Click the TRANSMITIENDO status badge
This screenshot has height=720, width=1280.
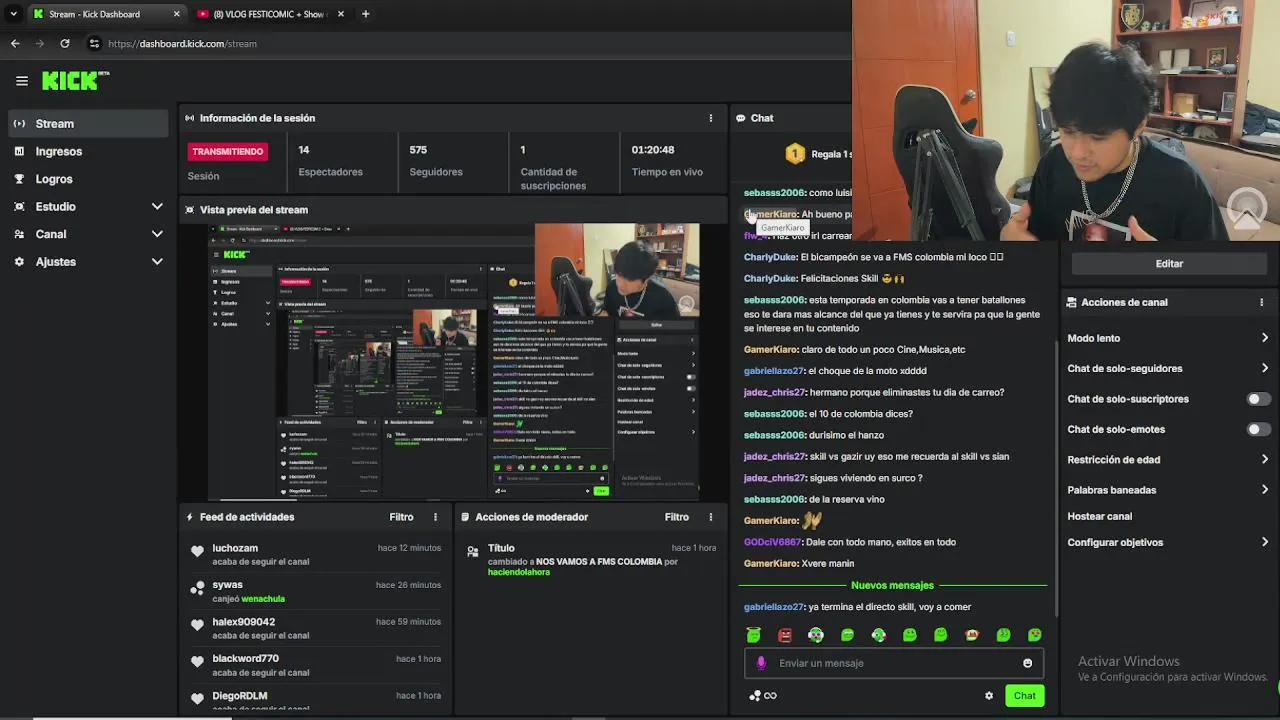point(228,152)
